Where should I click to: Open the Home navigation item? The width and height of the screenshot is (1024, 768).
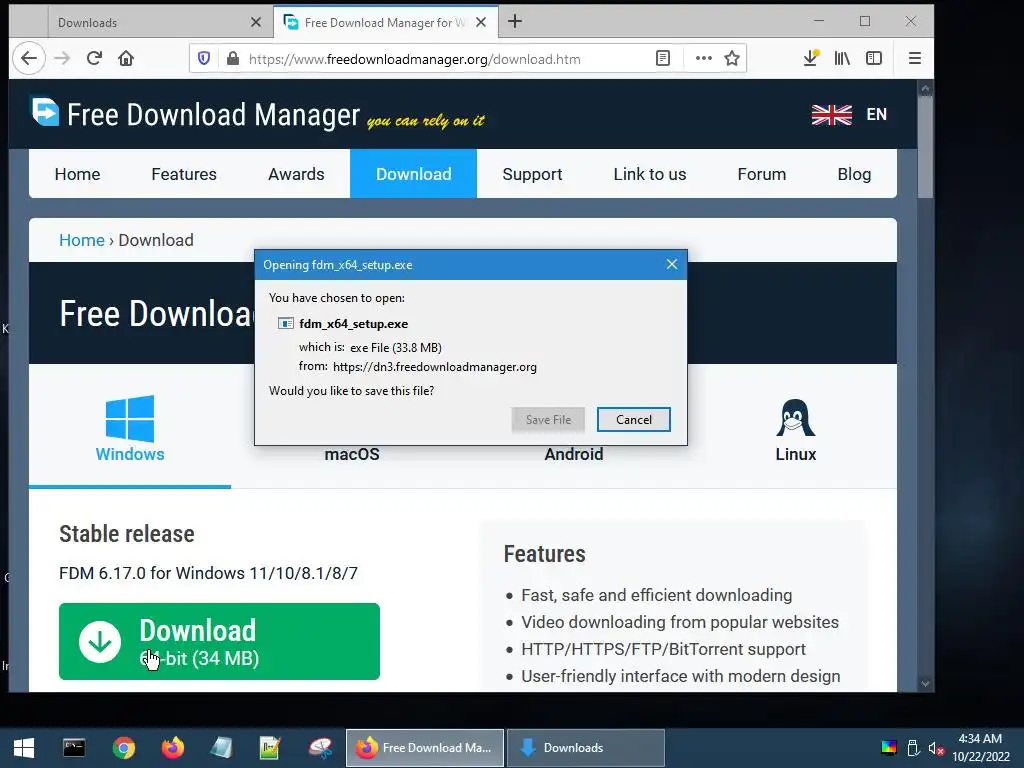(78, 174)
